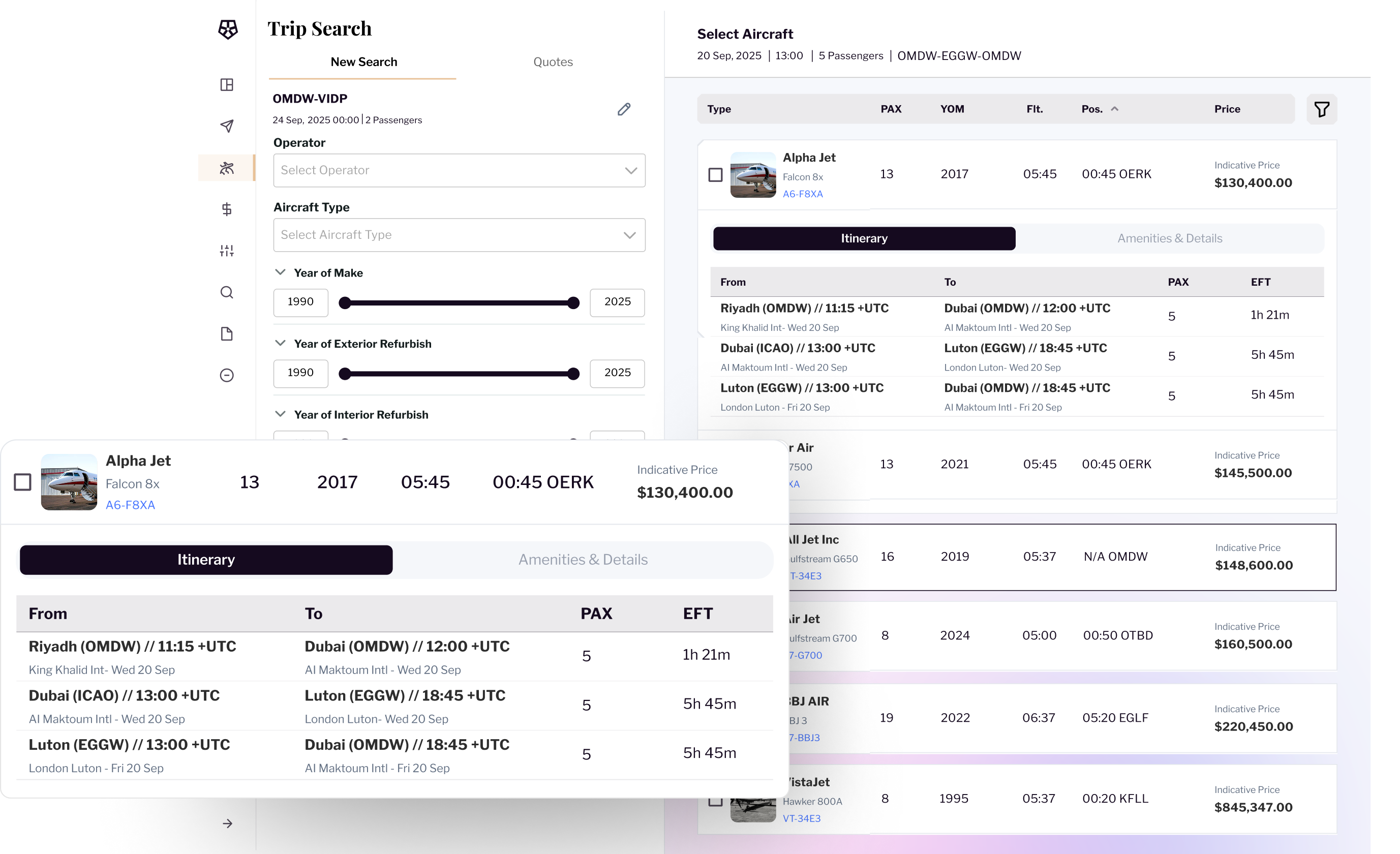The width and height of the screenshot is (1400, 854).
Task: Collapse the Year of Make section
Action: [280, 272]
